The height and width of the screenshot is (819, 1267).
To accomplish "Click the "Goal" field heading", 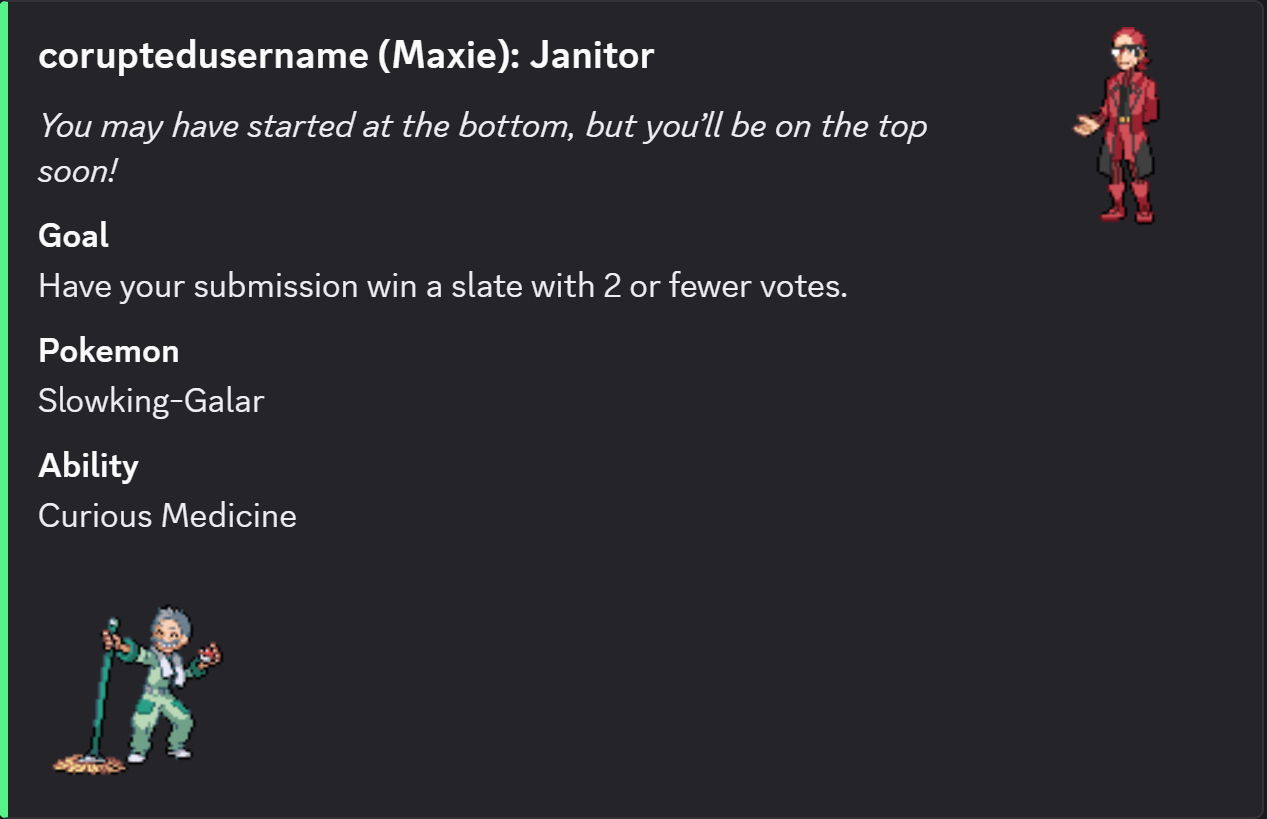I will click(73, 236).
